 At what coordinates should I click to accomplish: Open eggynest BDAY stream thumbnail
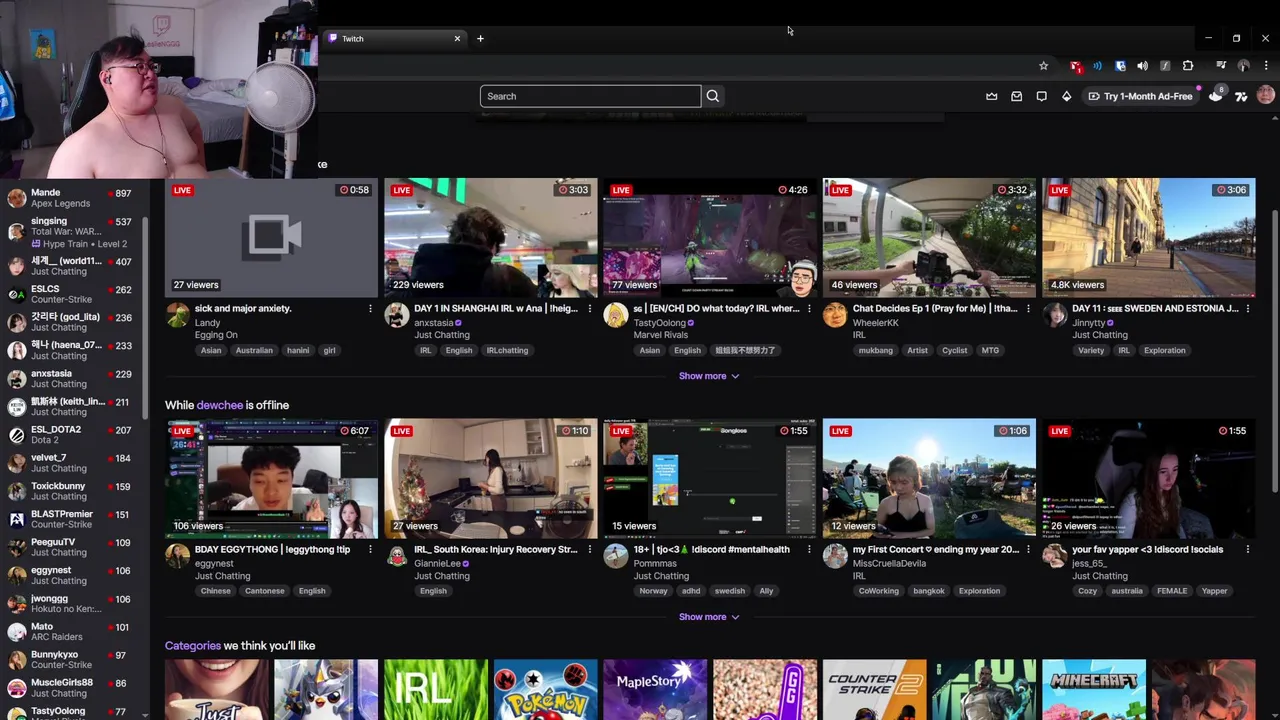pyautogui.click(x=272, y=478)
